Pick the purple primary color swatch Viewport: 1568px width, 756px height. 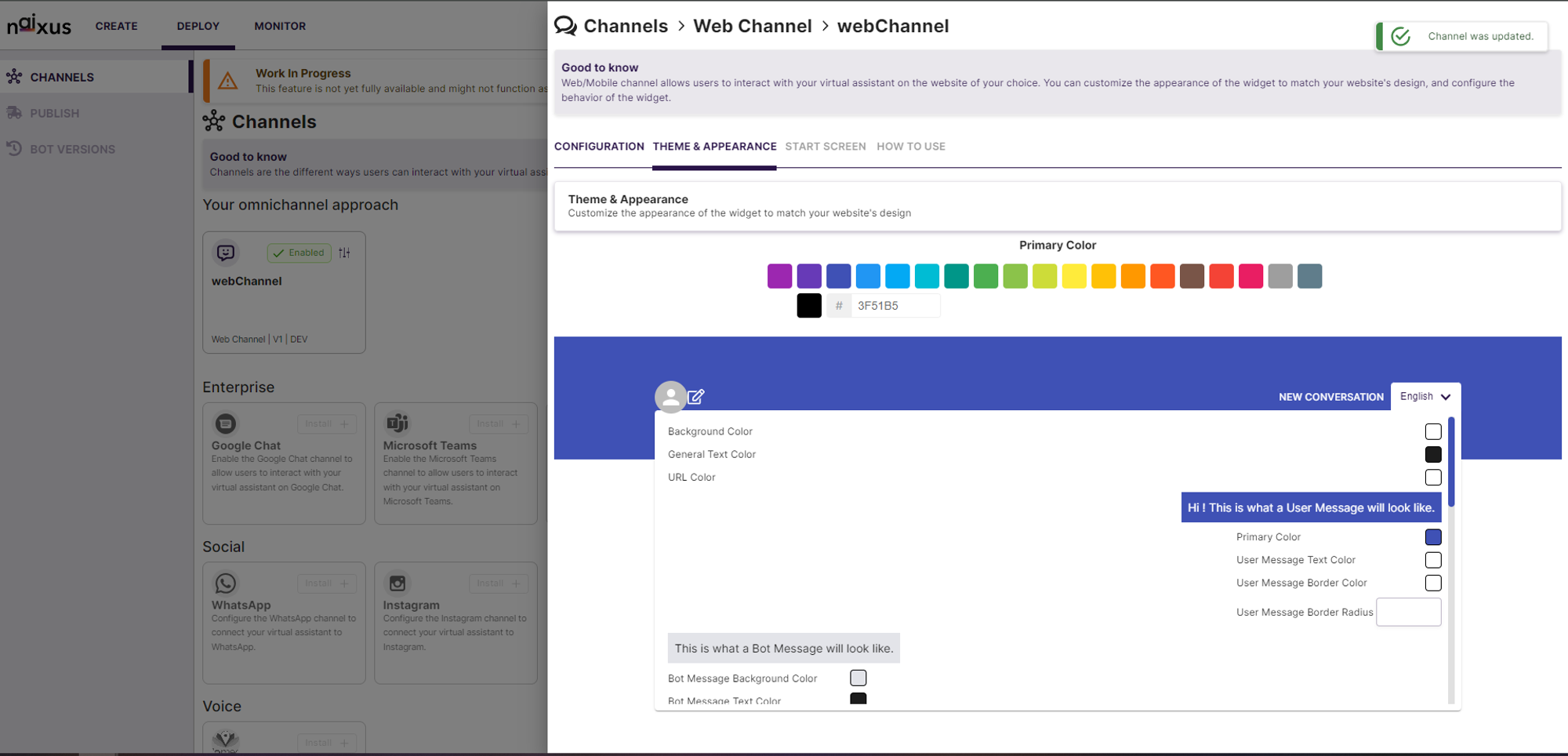click(779, 276)
